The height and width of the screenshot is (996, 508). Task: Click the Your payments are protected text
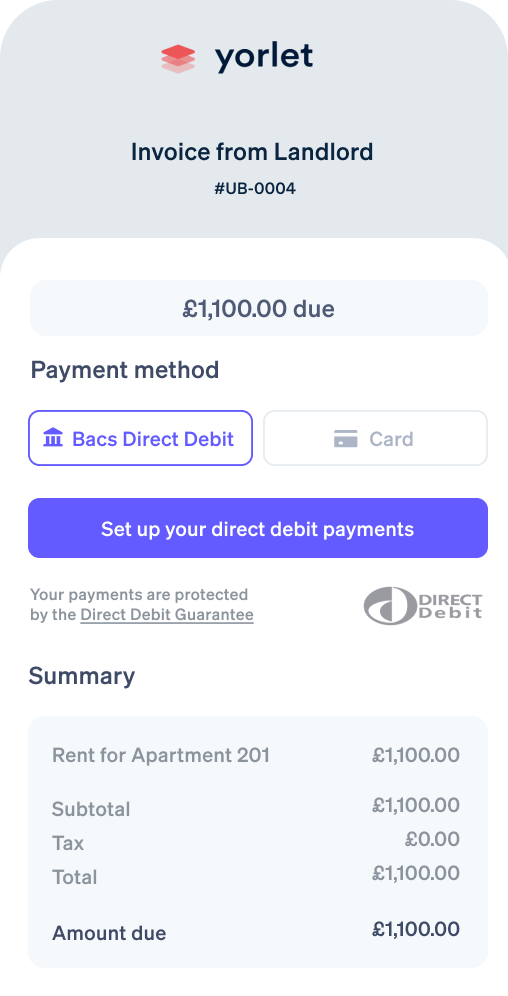[x=139, y=595]
